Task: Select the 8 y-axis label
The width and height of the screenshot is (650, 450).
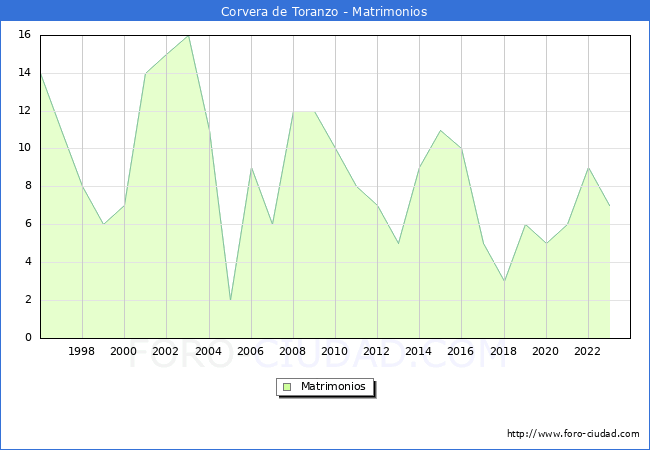Action: tap(28, 186)
